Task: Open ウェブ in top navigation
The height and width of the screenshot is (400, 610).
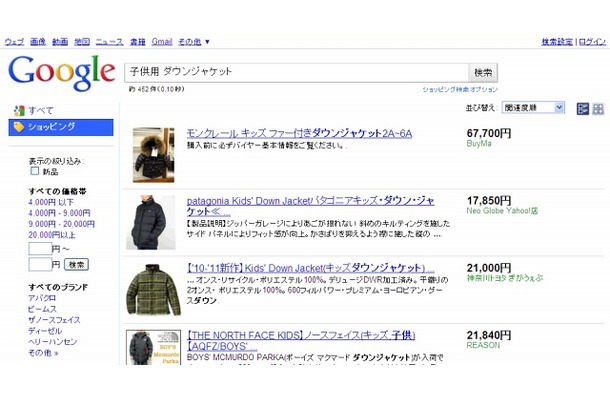Action: (x=14, y=42)
